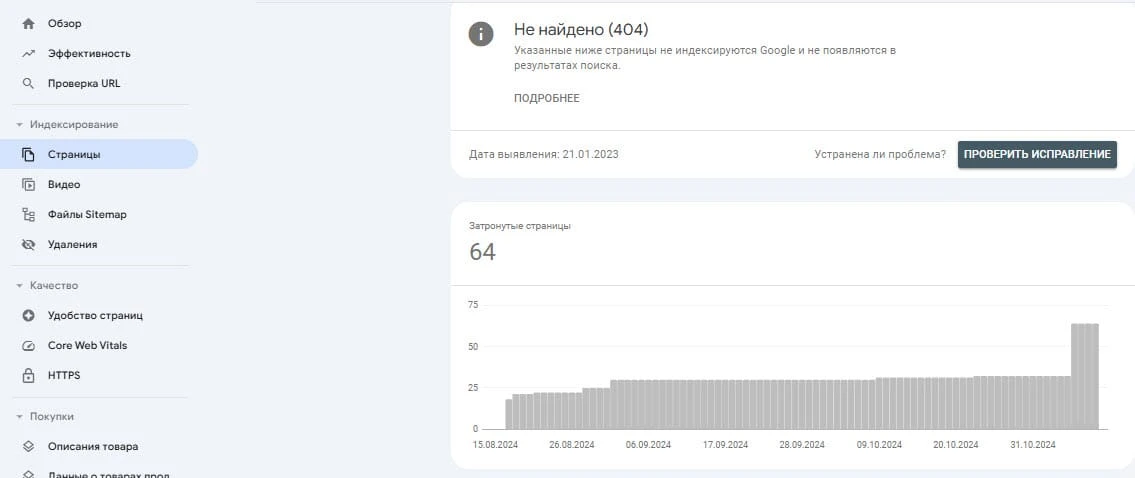Click the Удаления crossed-eye icon

28,245
